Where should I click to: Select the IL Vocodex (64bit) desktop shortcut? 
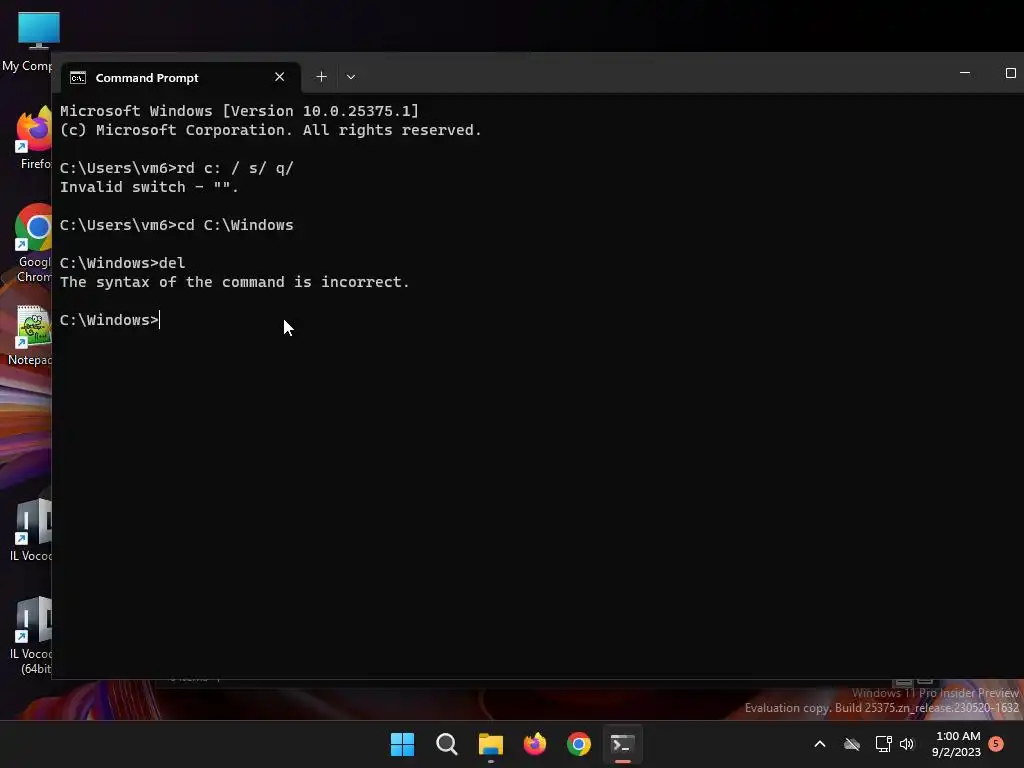tap(30, 636)
